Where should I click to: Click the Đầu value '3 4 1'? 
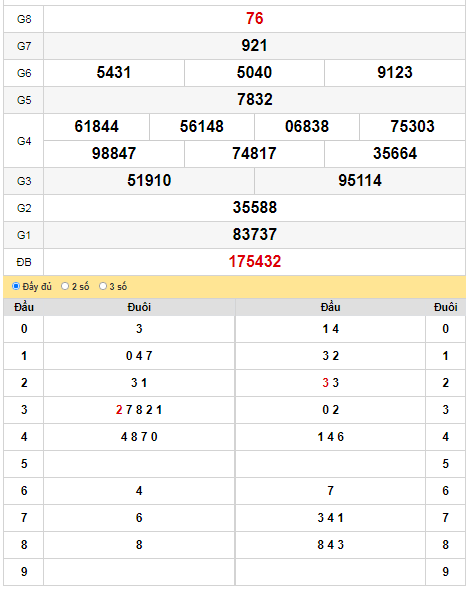point(330,518)
